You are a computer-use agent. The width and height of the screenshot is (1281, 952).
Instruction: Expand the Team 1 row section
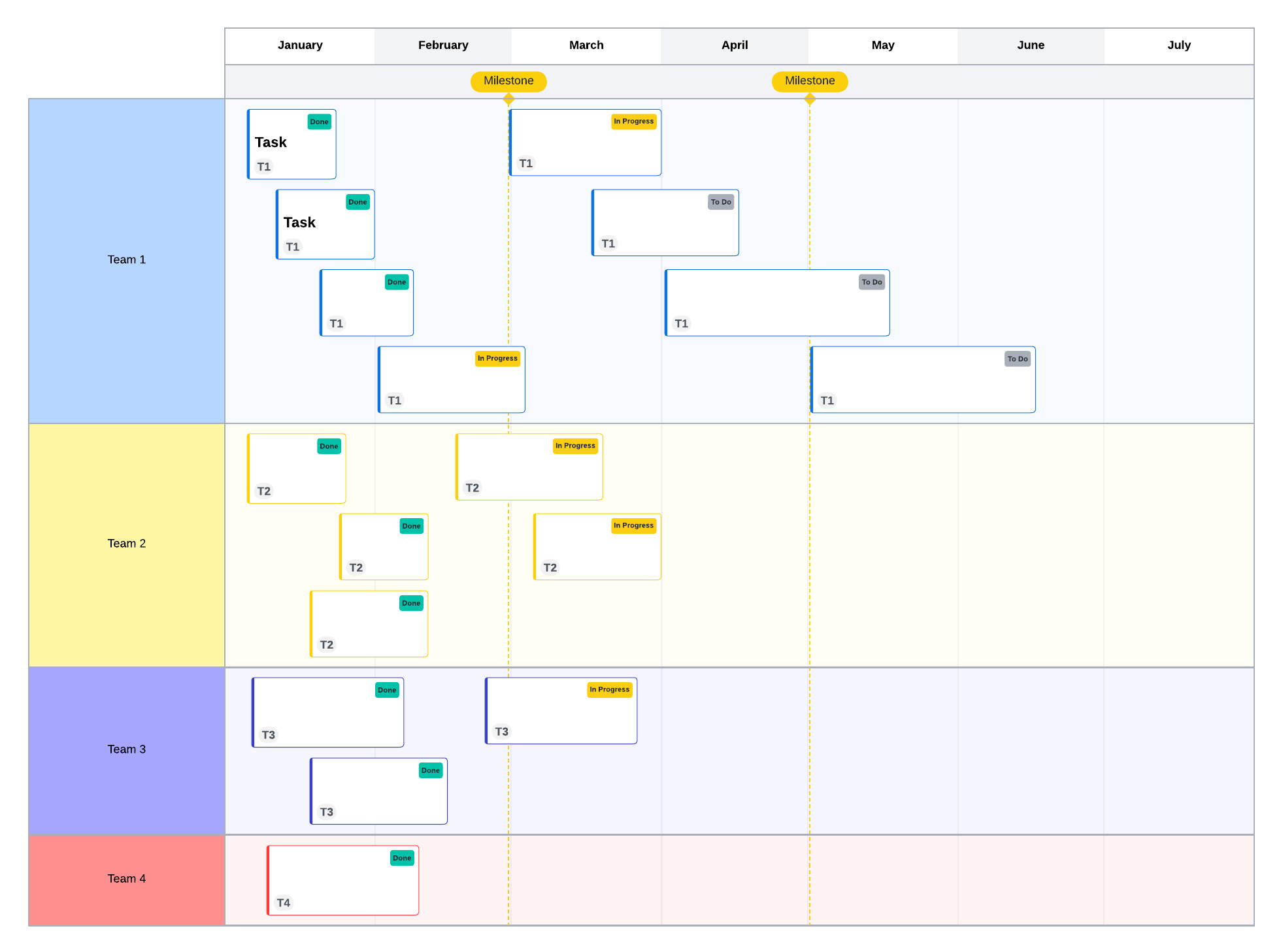[x=127, y=259]
